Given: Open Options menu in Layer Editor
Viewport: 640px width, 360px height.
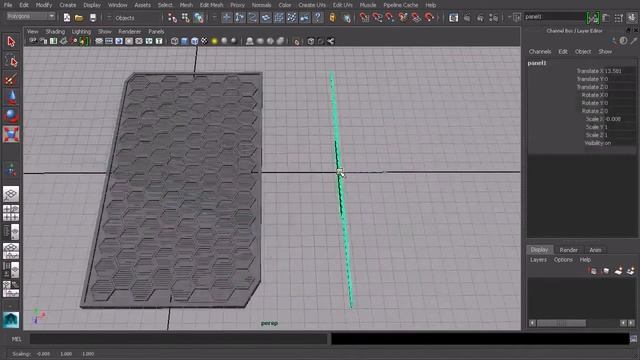Looking at the screenshot, I should [x=563, y=260].
